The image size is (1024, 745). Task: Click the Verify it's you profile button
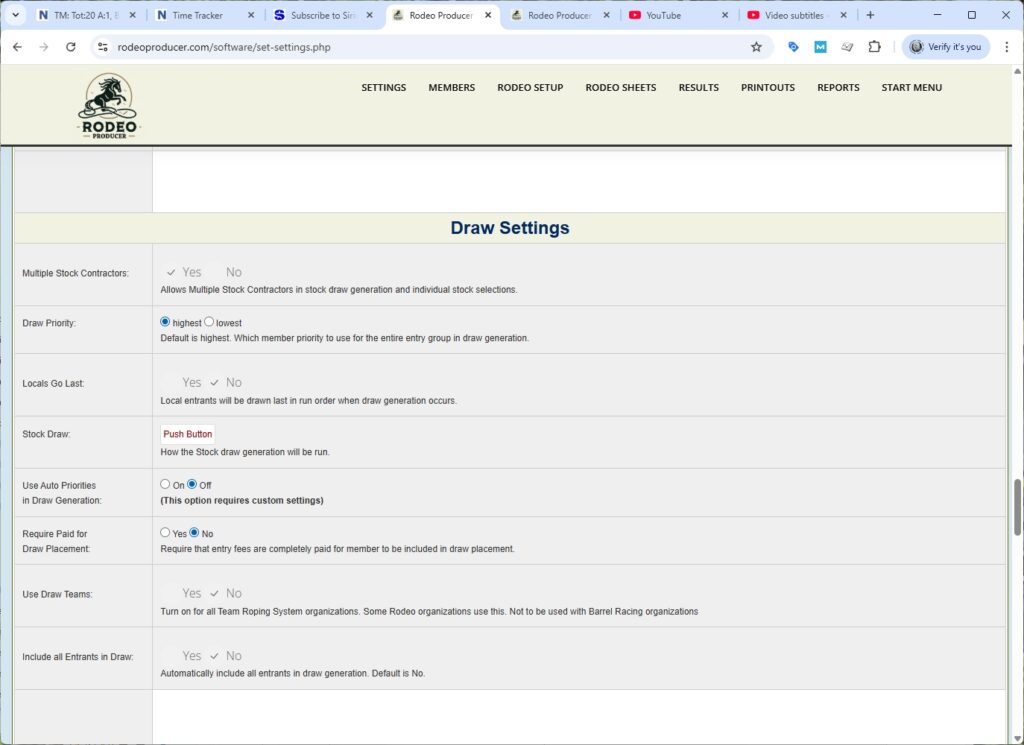[x=944, y=46]
